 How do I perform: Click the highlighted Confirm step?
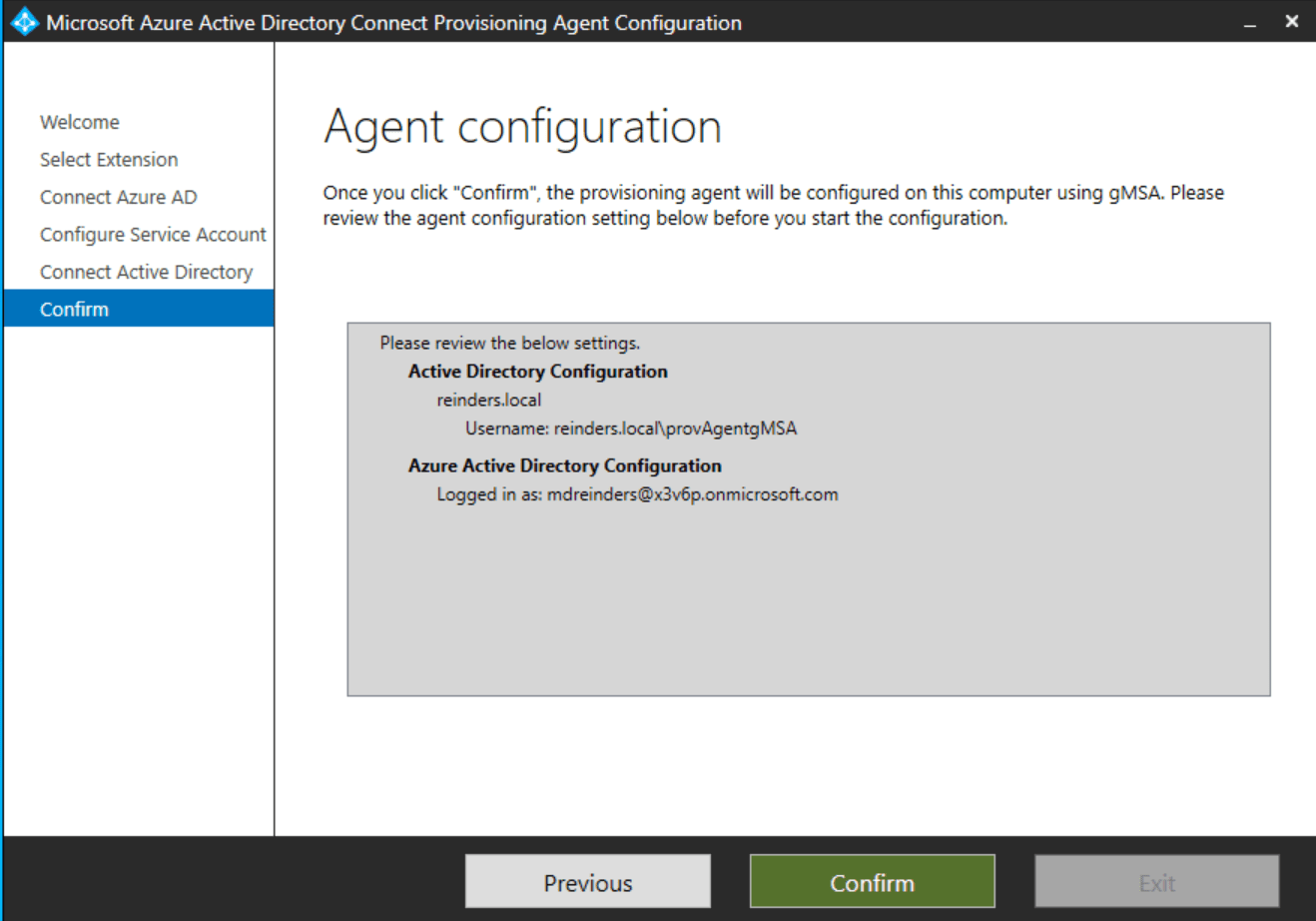(x=73, y=309)
